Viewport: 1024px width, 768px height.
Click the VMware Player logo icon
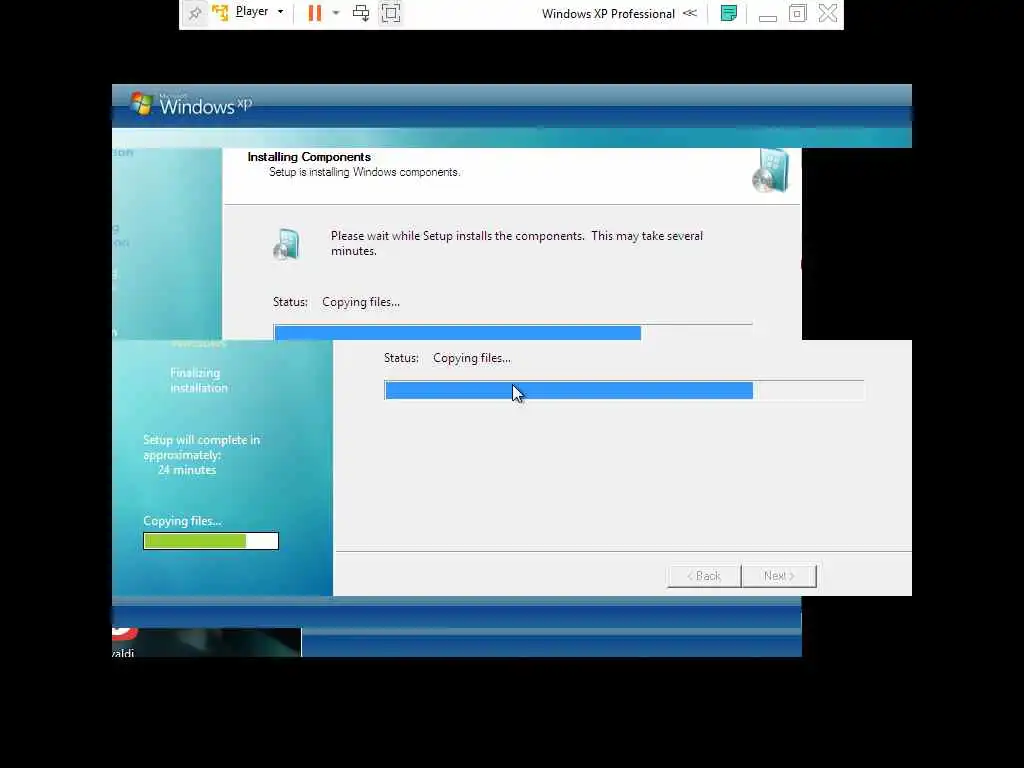point(221,12)
